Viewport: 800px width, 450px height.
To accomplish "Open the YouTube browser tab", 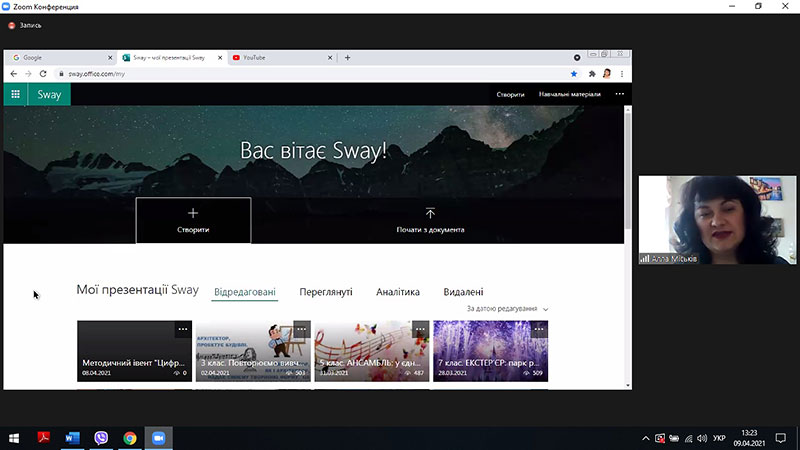I will (282, 58).
